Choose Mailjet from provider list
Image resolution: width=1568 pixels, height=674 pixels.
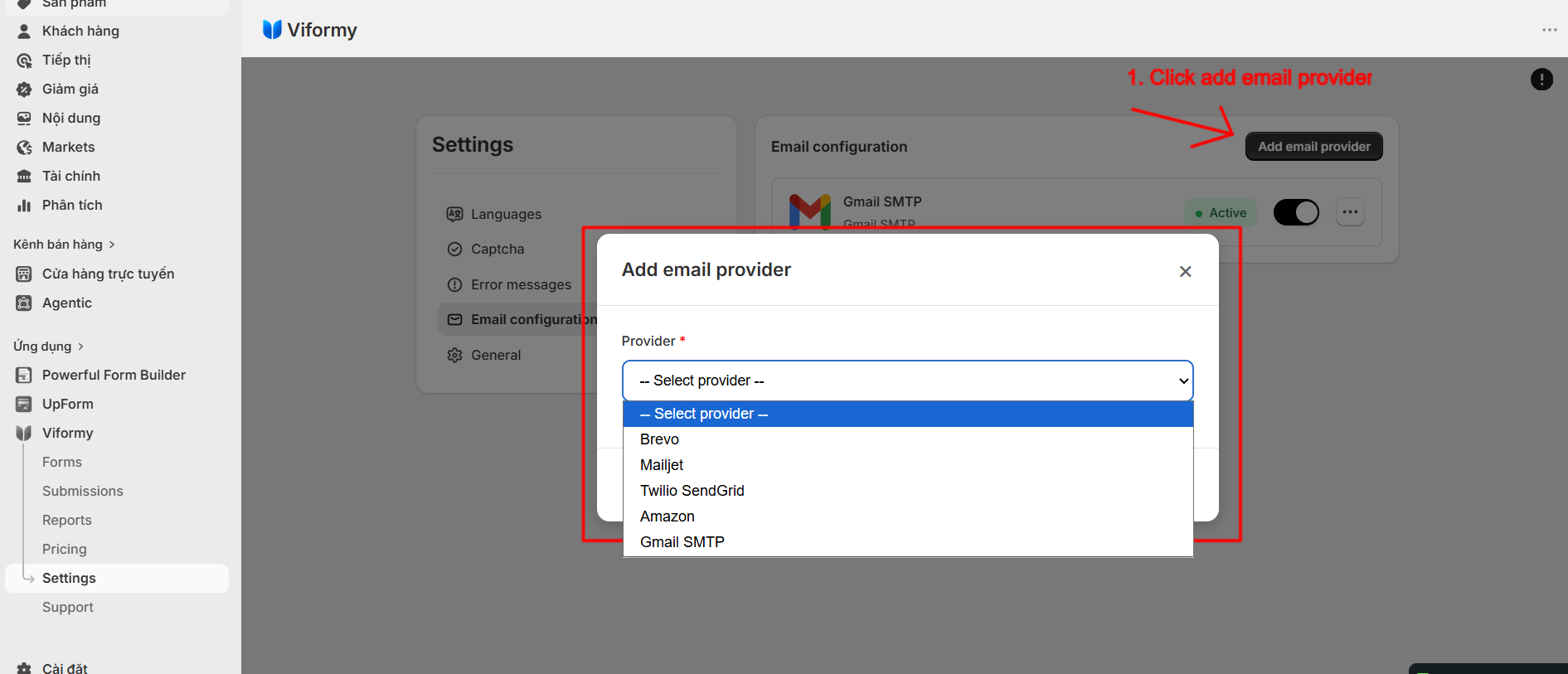click(908, 465)
